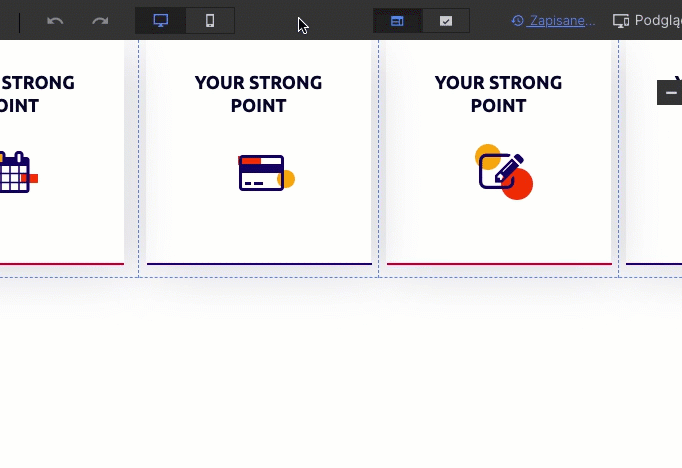Click the redo arrow in toolbar

pyautogui.click(x=100, y=21)
